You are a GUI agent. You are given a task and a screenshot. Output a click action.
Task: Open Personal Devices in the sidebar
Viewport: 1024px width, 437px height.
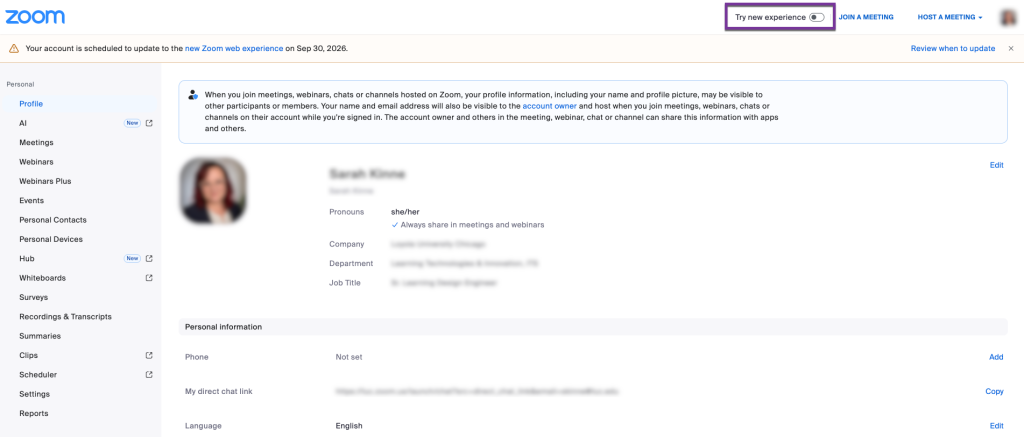(x=51, y=239)
